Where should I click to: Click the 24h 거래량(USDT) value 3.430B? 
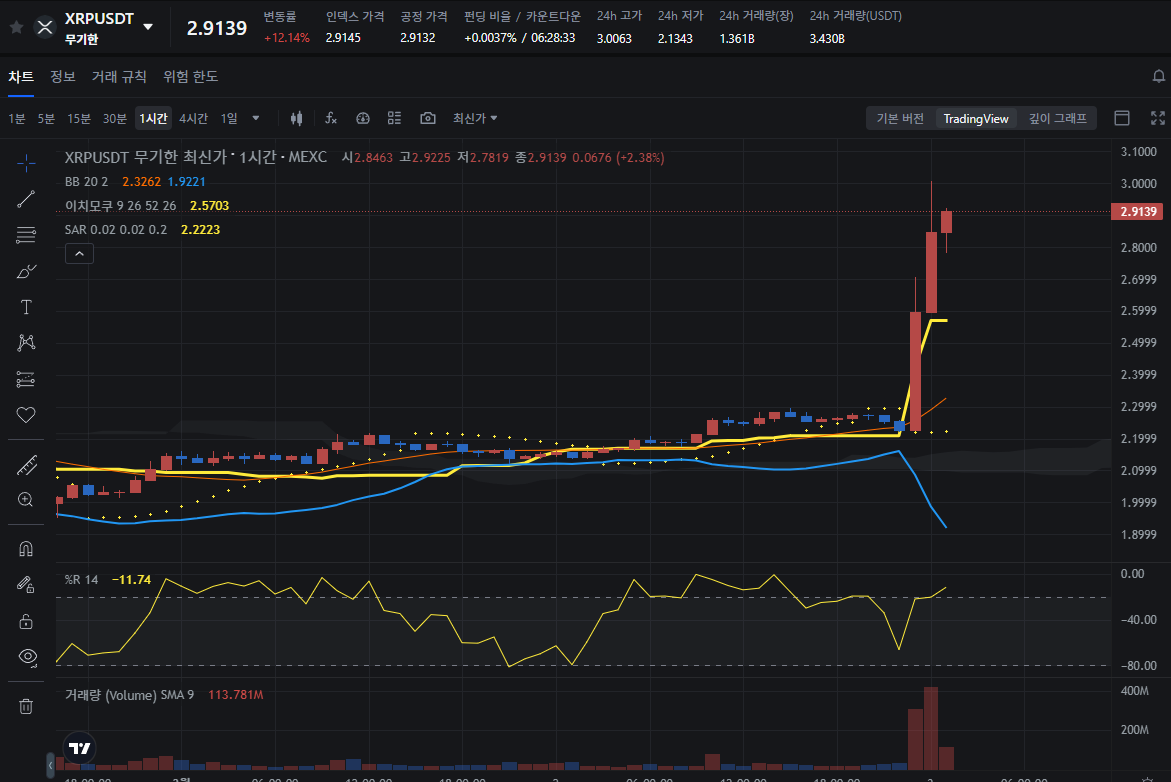click(827, 38)
